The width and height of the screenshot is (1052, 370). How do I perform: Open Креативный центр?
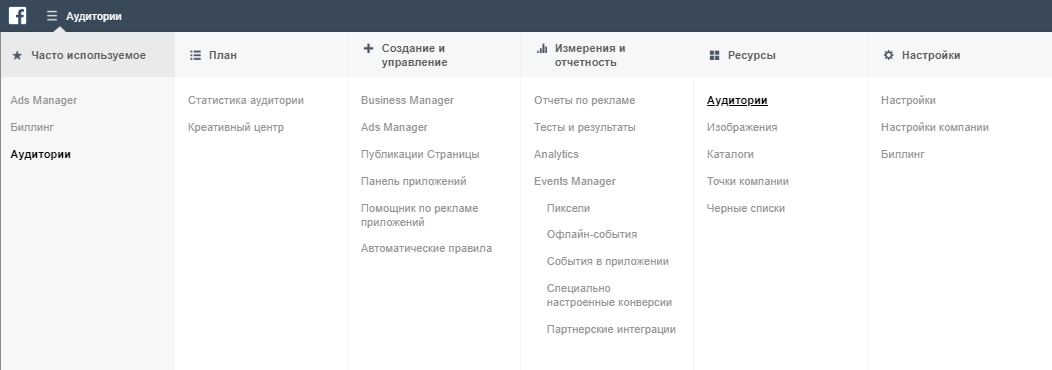pyautogui.click(x=235, y=128)
